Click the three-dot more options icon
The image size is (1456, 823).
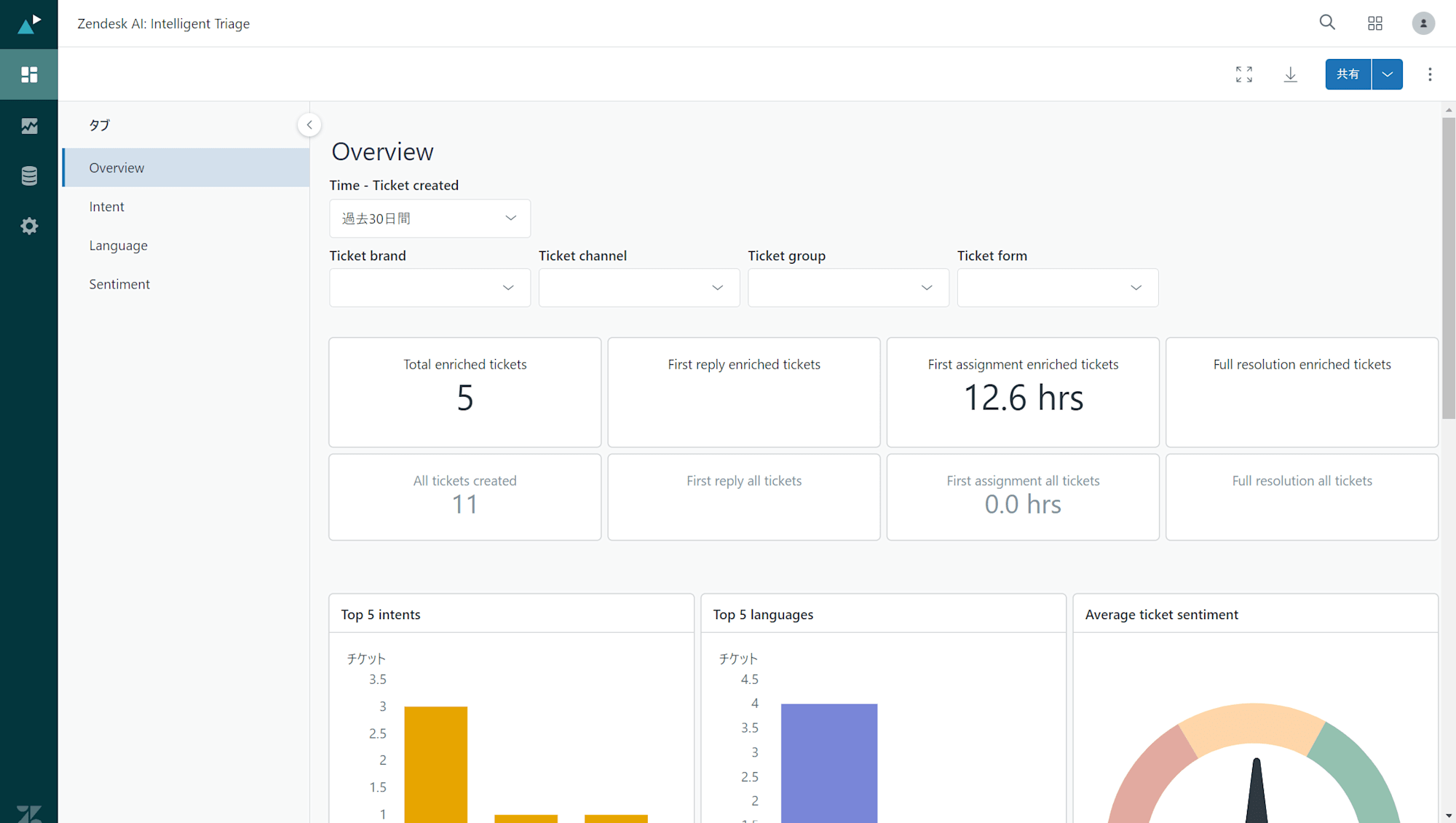[x=1430, y=74]
